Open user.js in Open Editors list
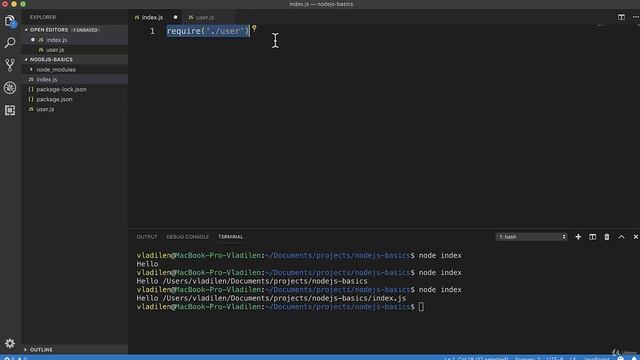640x360 pixels. [55, 50]
